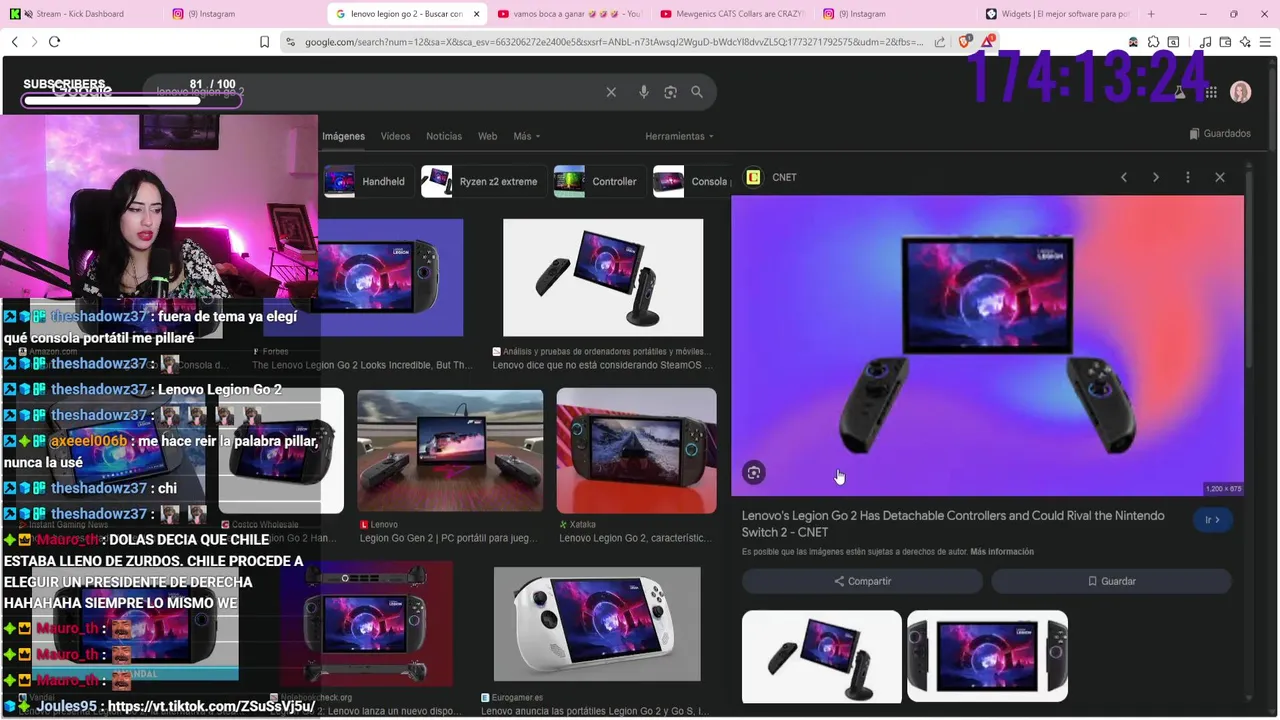Open the Brave Wallet icon
Viewport: 1280px width, 720px height.
pyautogui.click(x=1225, y=42)
